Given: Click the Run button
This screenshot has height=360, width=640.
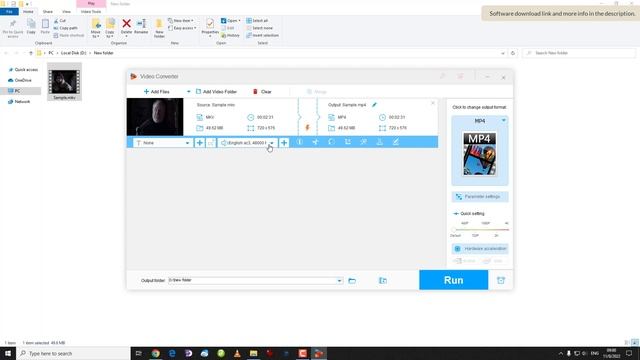Looking at the screenshot, I should pyautogui.click(x=453, y=280).
